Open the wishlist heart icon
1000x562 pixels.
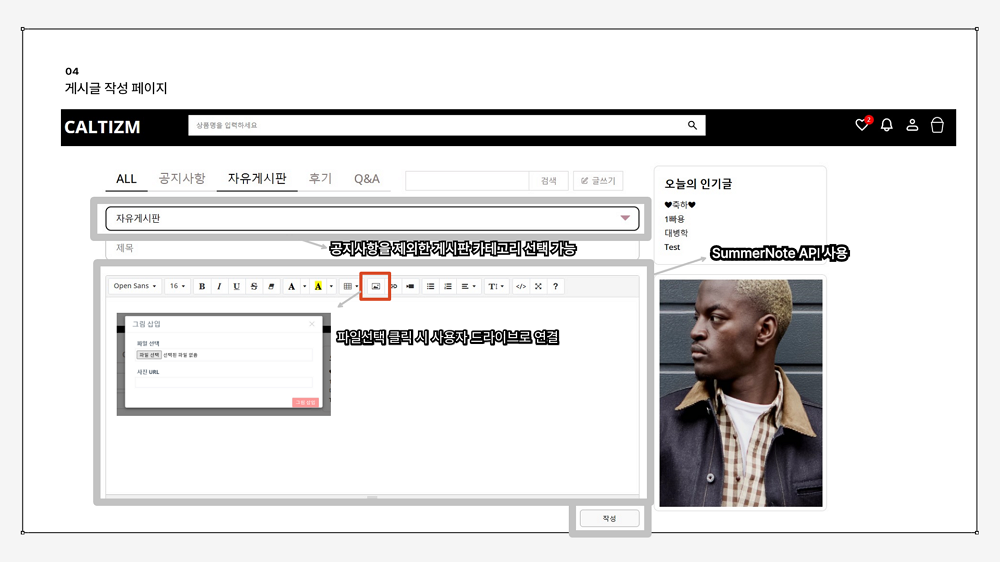coord(862,125)
